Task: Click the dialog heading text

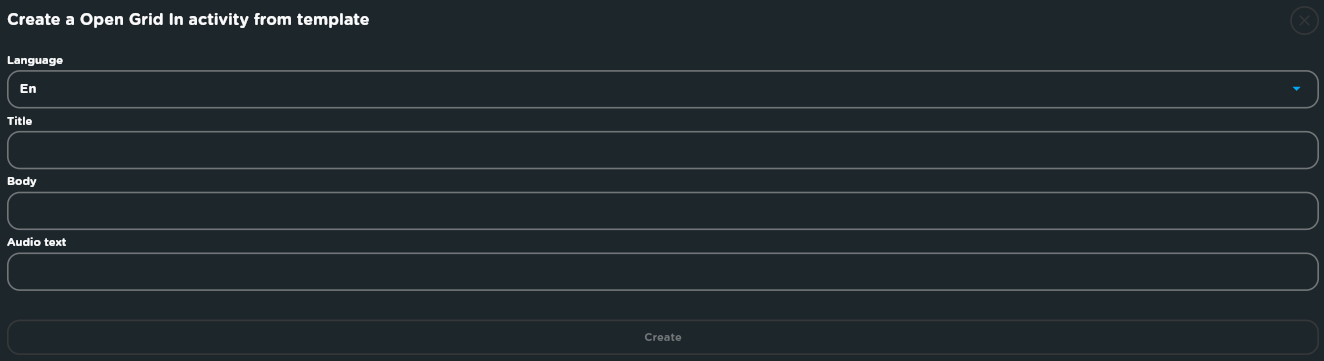Action: 188,19
